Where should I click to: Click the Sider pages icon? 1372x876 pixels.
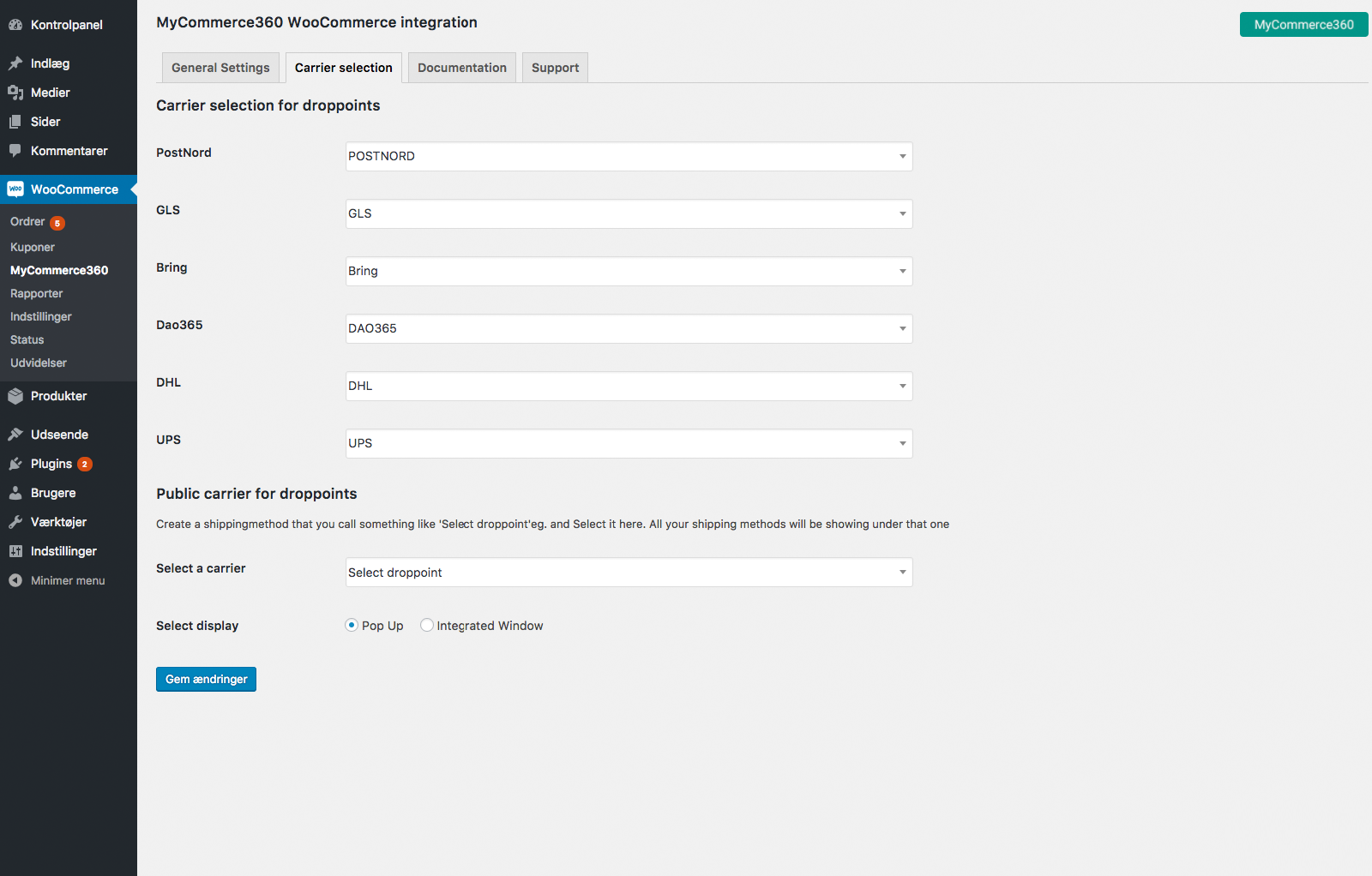point(15,122)
